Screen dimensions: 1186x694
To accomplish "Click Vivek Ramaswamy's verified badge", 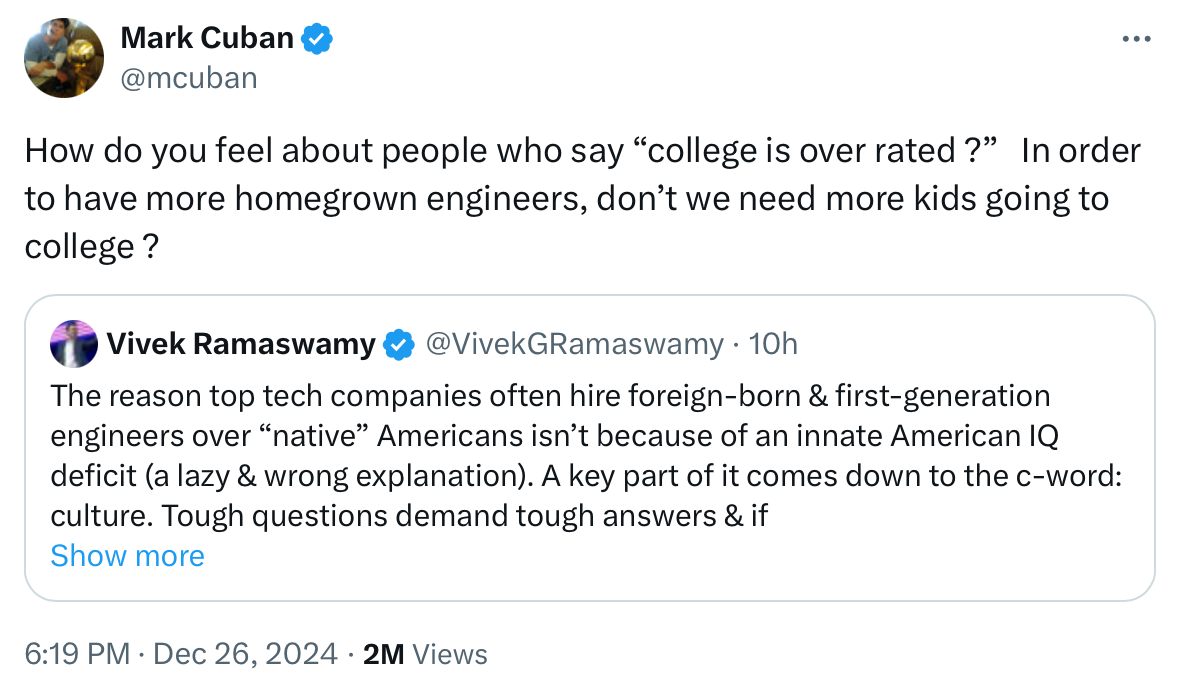I will click(399, 345).
